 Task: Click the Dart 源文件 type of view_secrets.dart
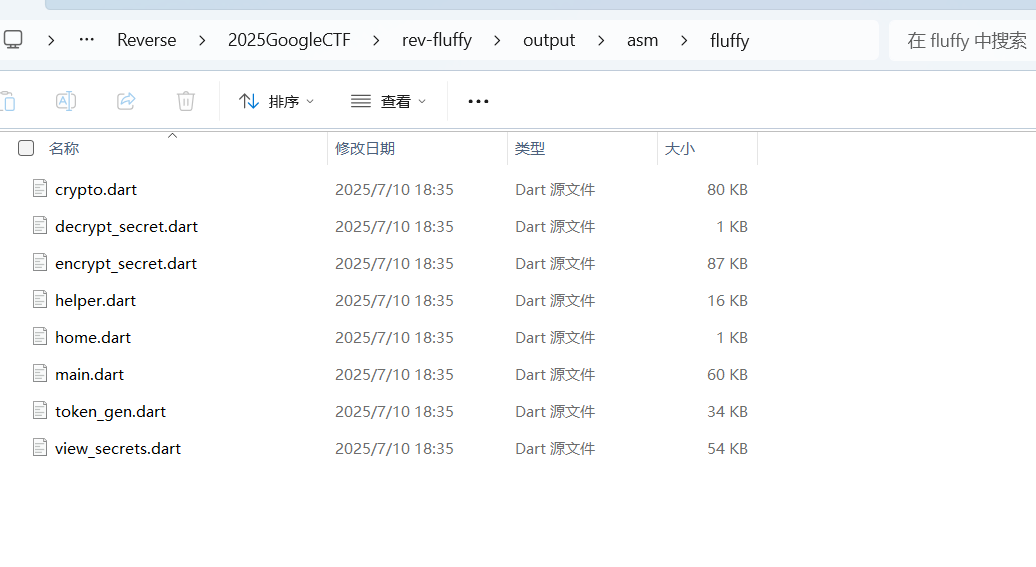pyautogui.click(x=555, y=449)
